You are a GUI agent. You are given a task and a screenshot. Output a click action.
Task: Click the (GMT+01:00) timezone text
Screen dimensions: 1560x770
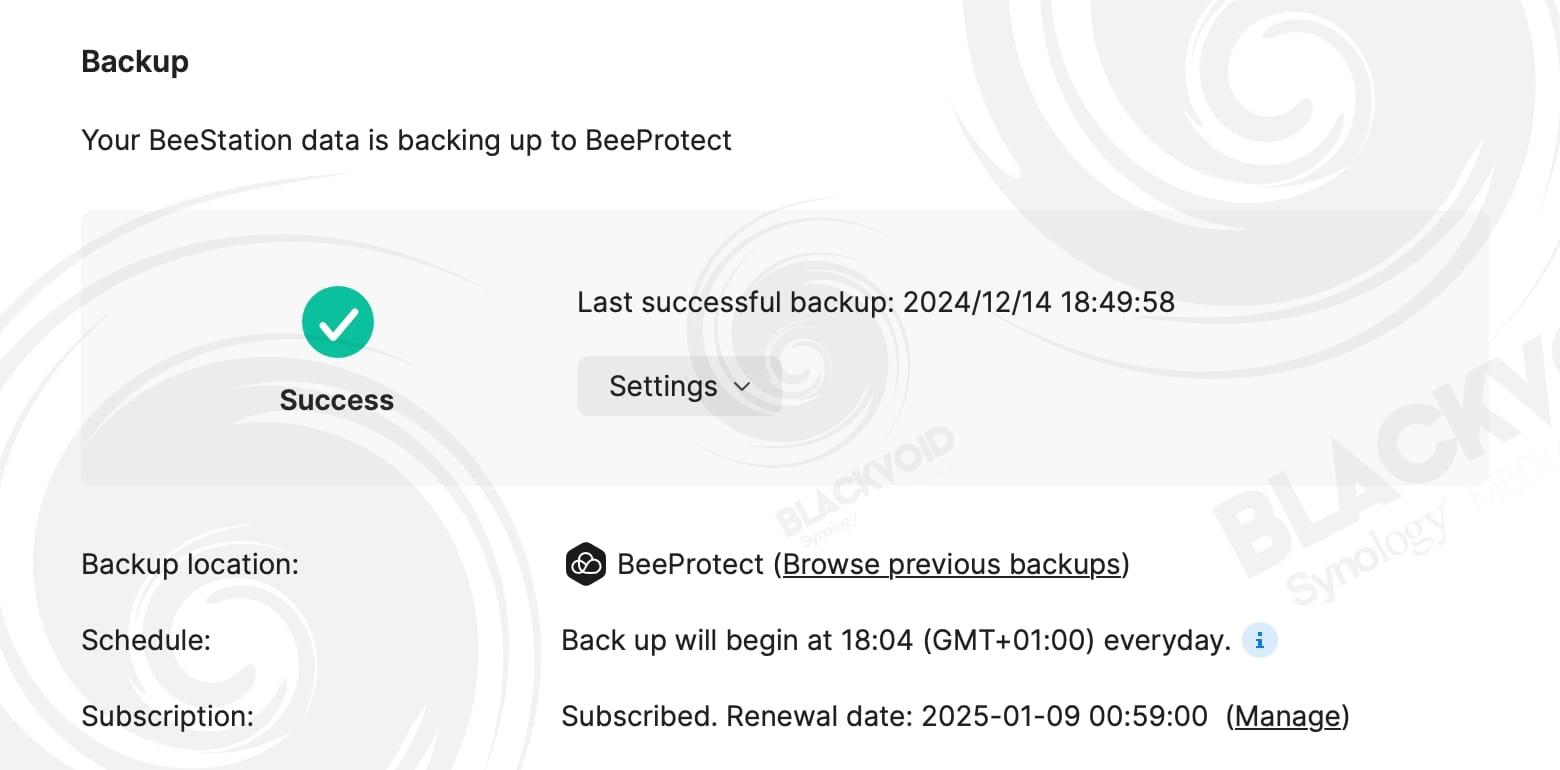[x=1008, y=640]
